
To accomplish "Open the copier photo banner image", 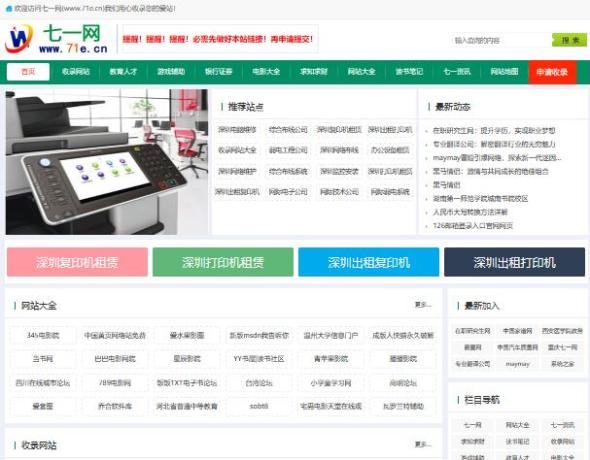I will (106, 162).
